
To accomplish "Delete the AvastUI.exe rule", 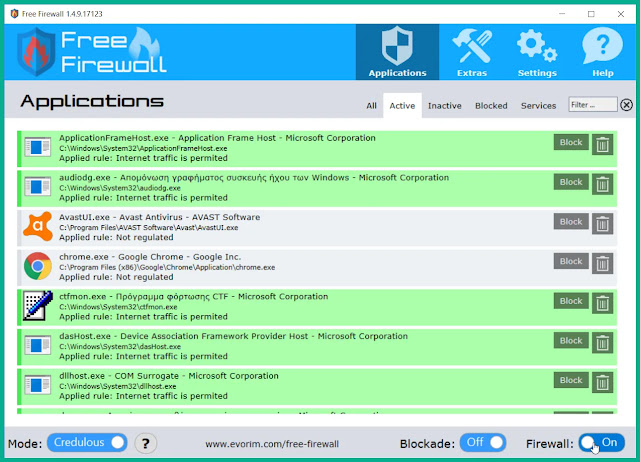I will [x=602, y=224].
